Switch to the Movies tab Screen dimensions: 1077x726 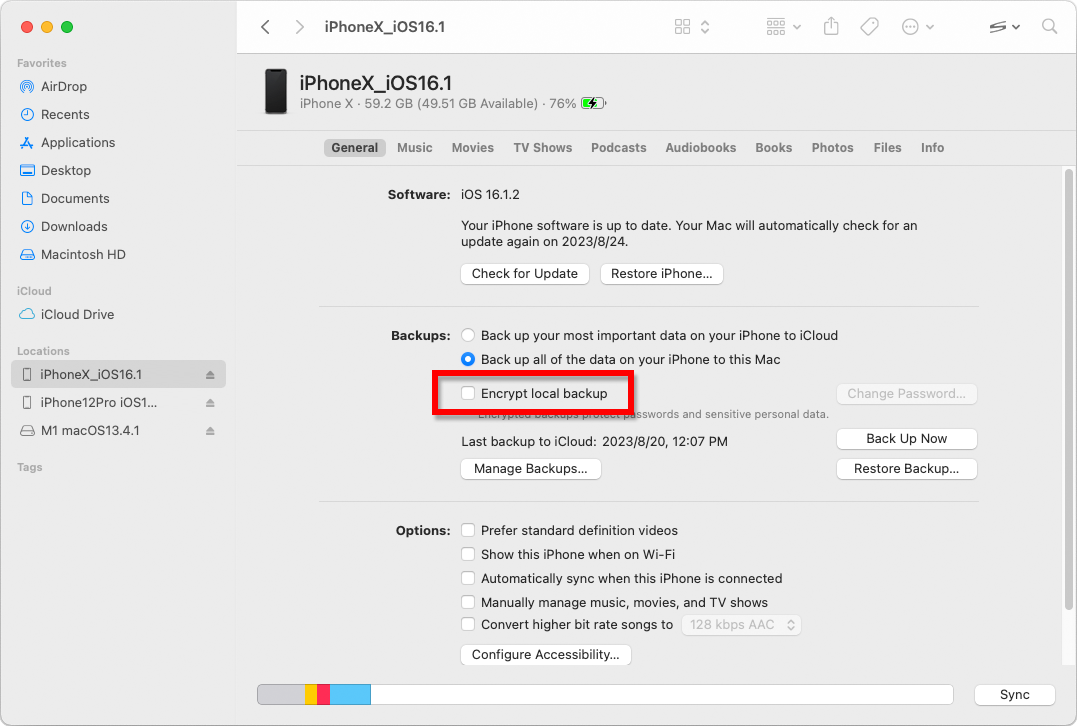click(473, 148)
